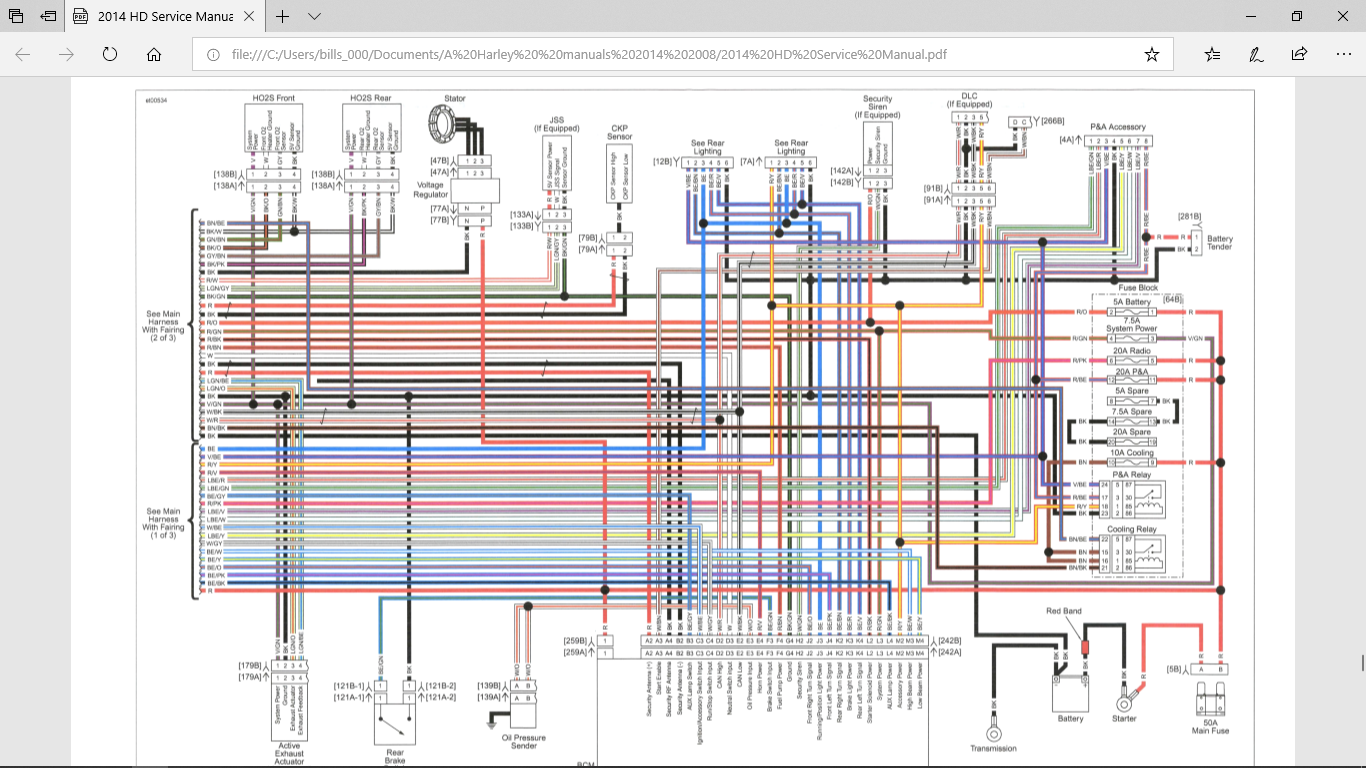This screenshot has height=768, width=1366.
Task: Go back to the previous page
Action: [23, 55]
